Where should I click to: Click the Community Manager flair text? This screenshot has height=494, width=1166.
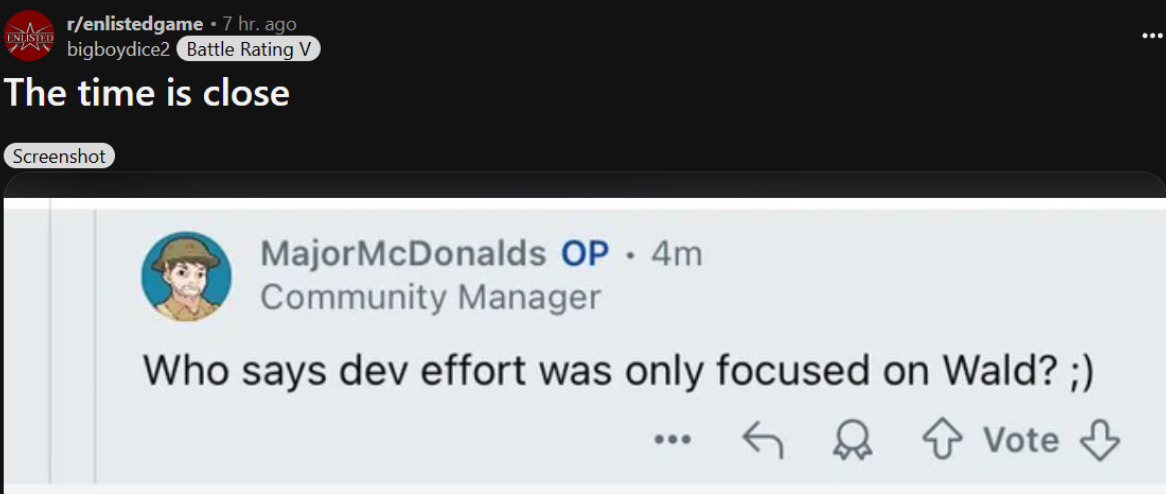[x=431, y=298]
